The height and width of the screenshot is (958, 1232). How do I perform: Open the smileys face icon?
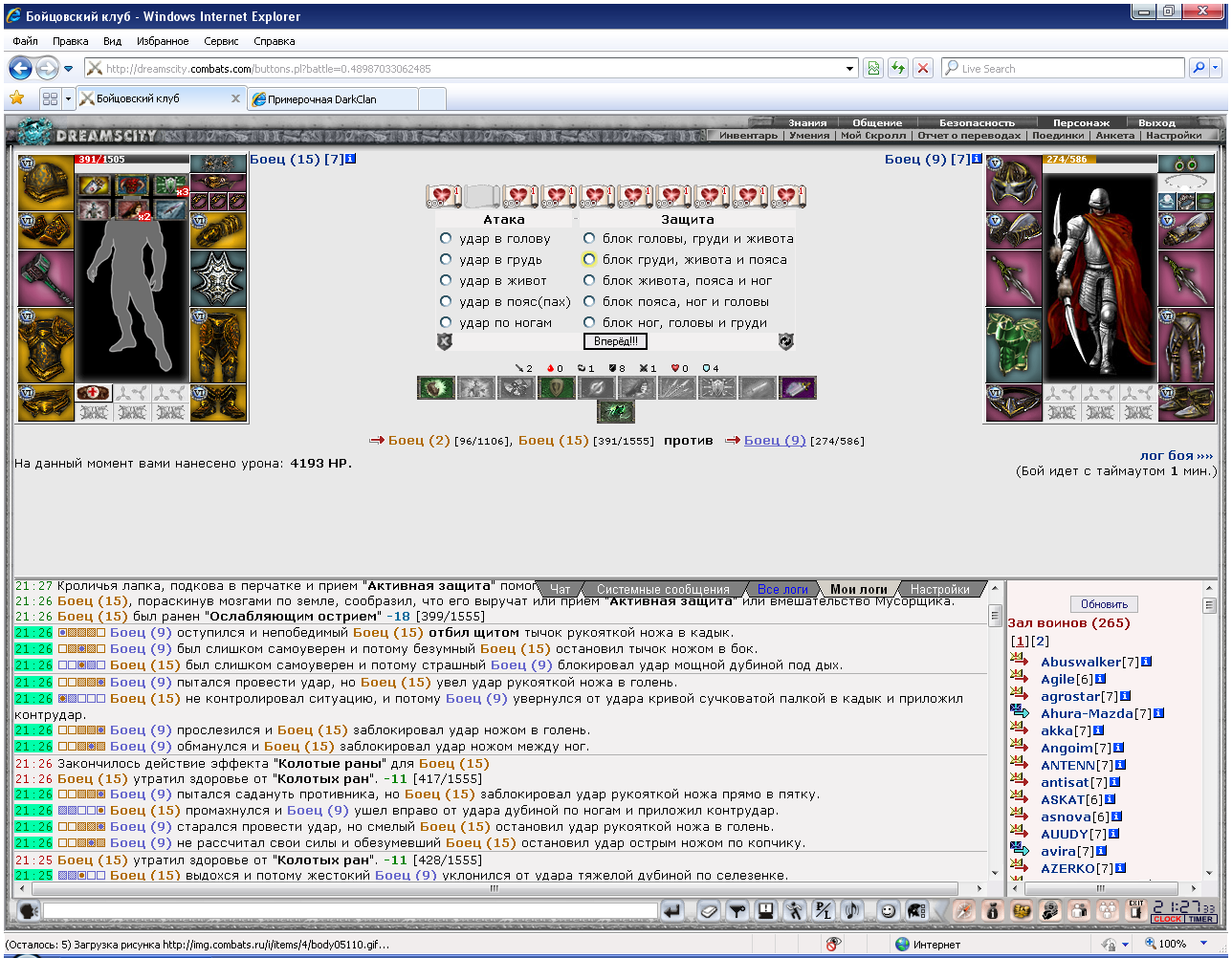889,911
